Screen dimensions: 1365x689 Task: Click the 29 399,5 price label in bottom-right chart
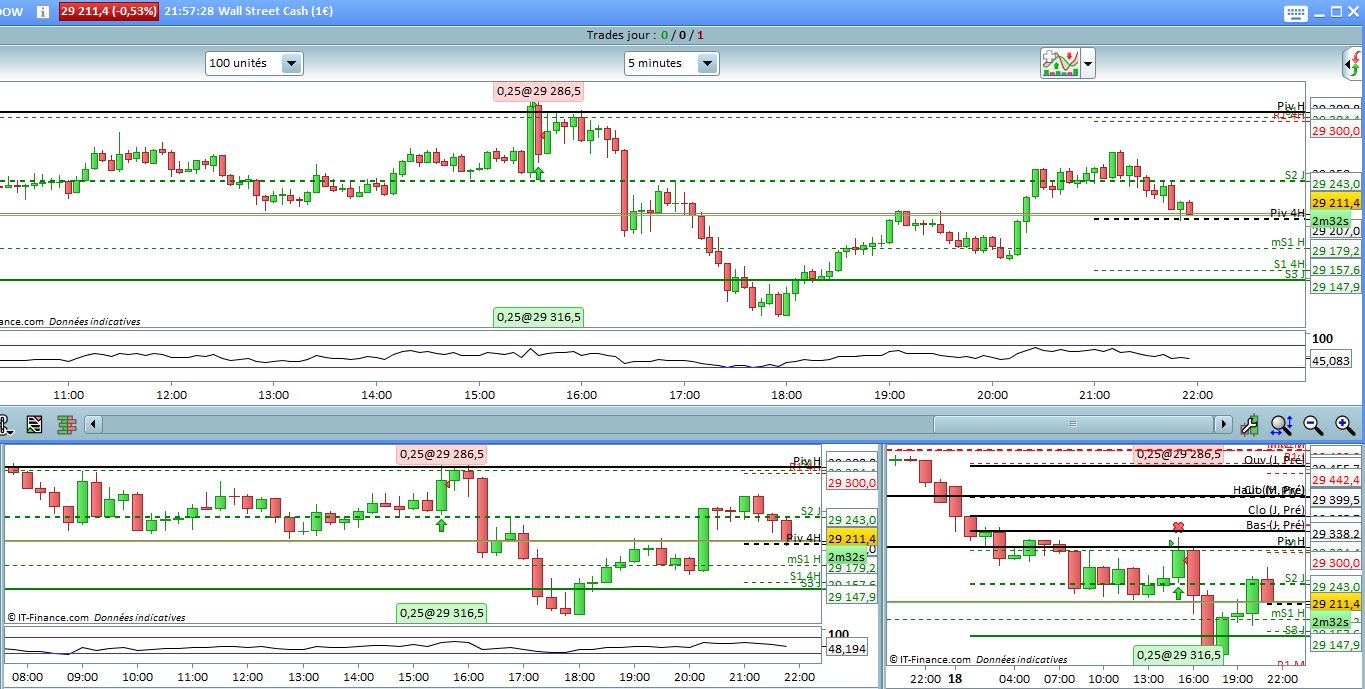click(1337, 500)
